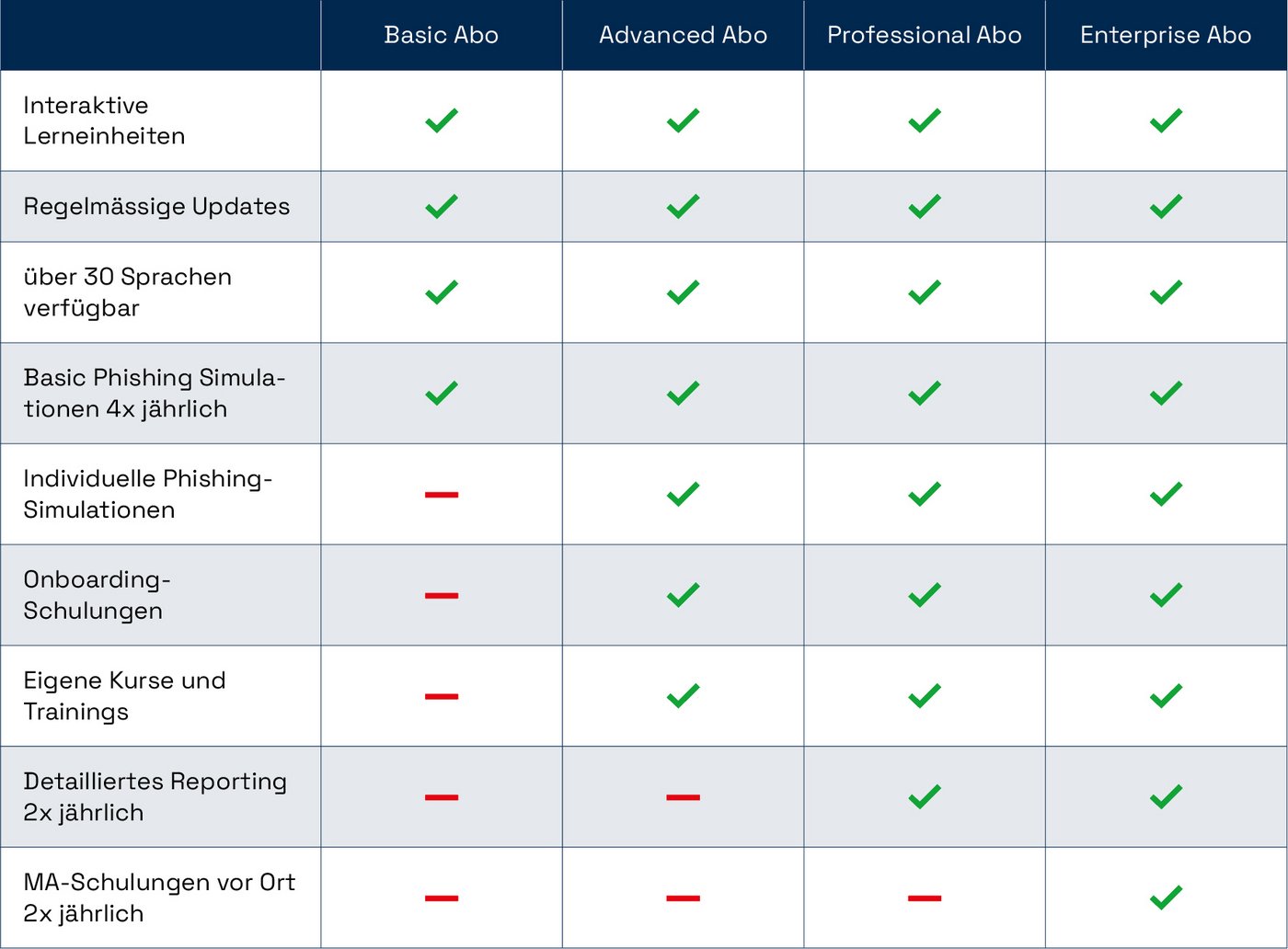Image resolution: width=1288 pixels, height=949 pixels.
Task: Click red dash for Basic Individuelle Phishing-Simulationen
Action: (x=442, y=495)
